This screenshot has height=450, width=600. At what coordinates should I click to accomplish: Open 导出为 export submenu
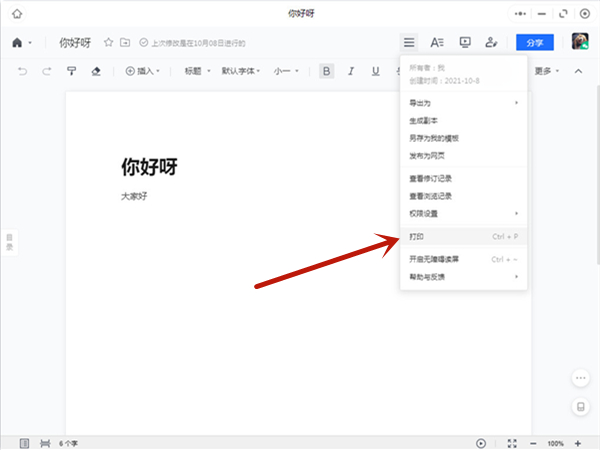pos(463,103)
